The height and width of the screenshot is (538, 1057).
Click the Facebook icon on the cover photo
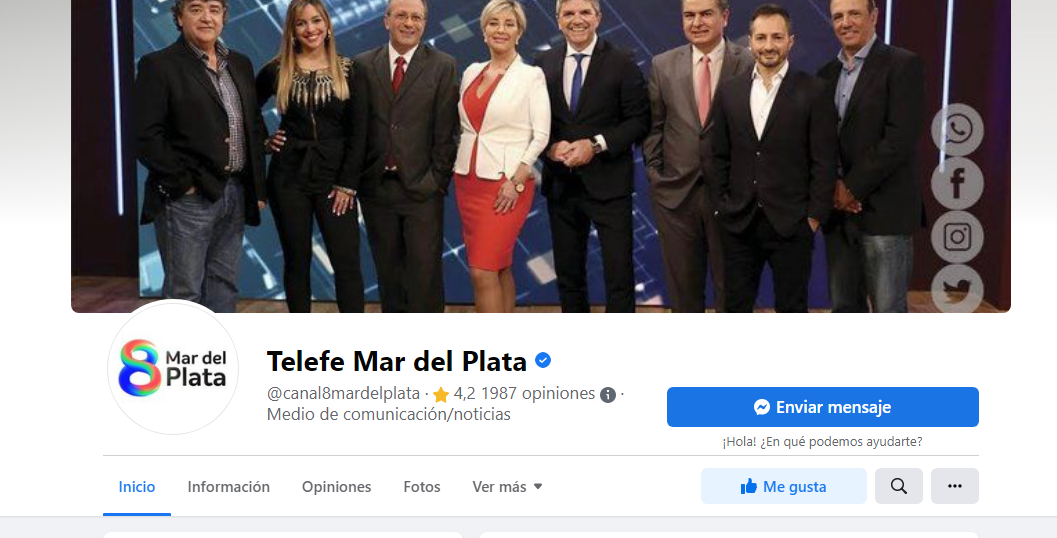click(x=957, y=183)
